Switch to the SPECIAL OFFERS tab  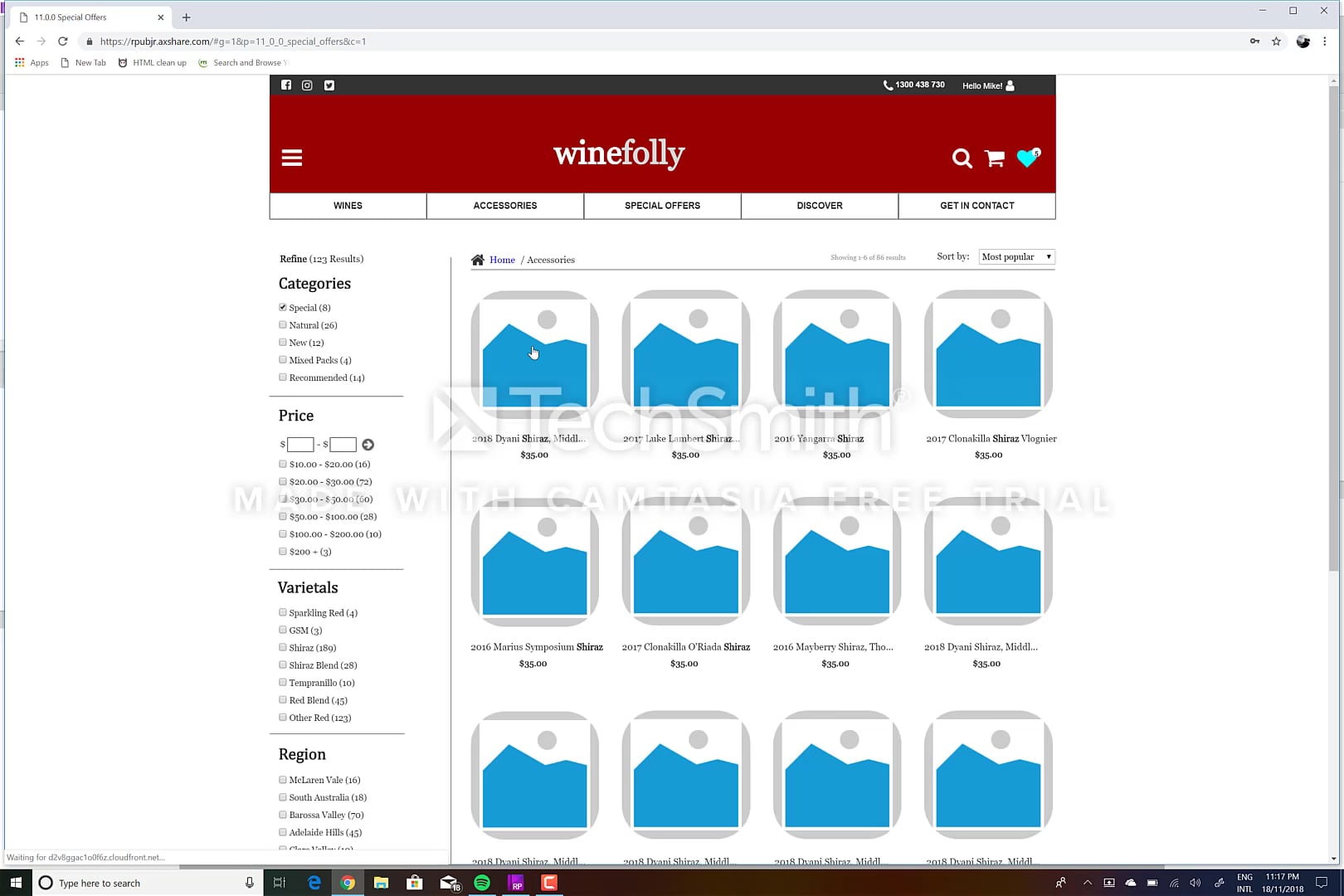662,205
